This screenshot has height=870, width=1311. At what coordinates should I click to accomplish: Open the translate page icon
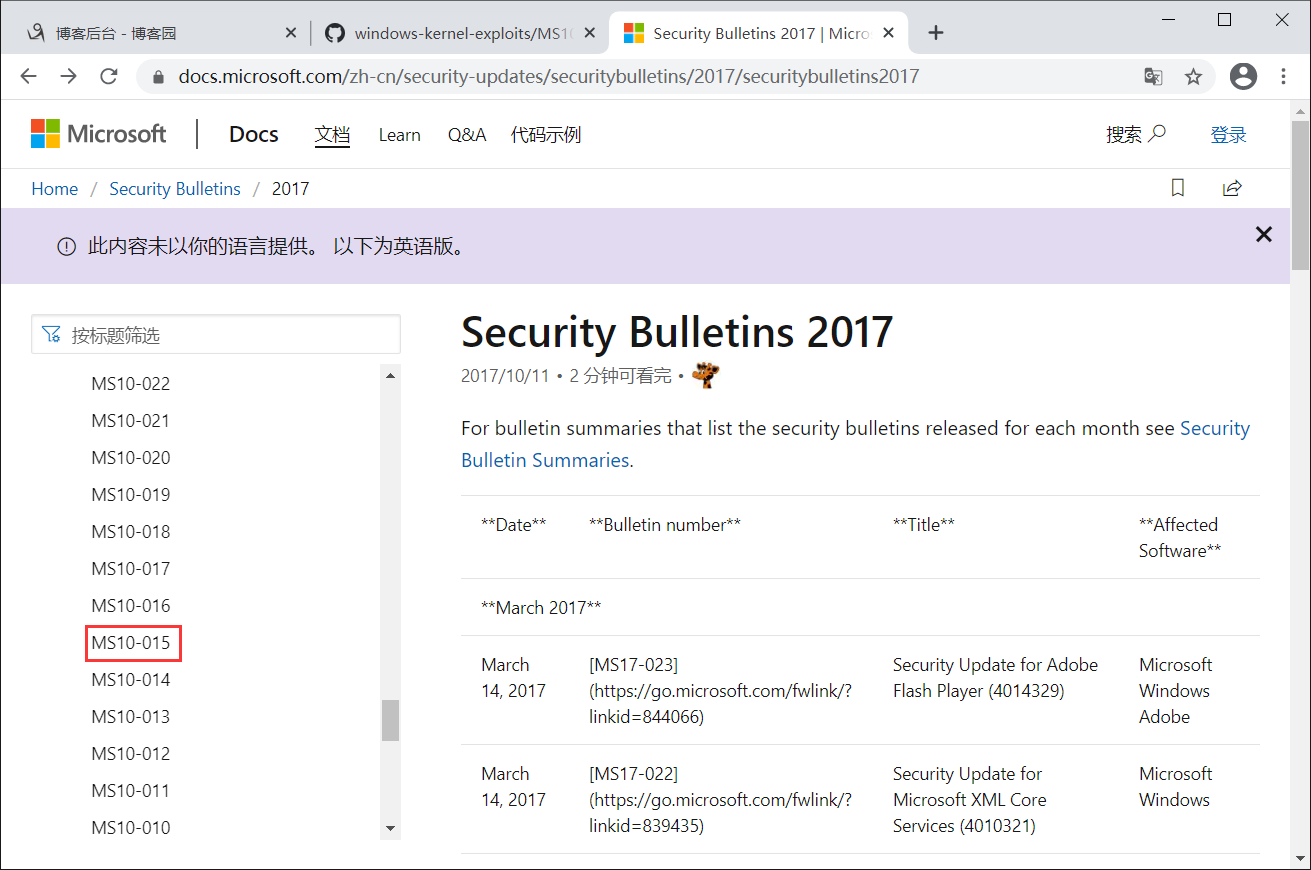[1153, 76]
